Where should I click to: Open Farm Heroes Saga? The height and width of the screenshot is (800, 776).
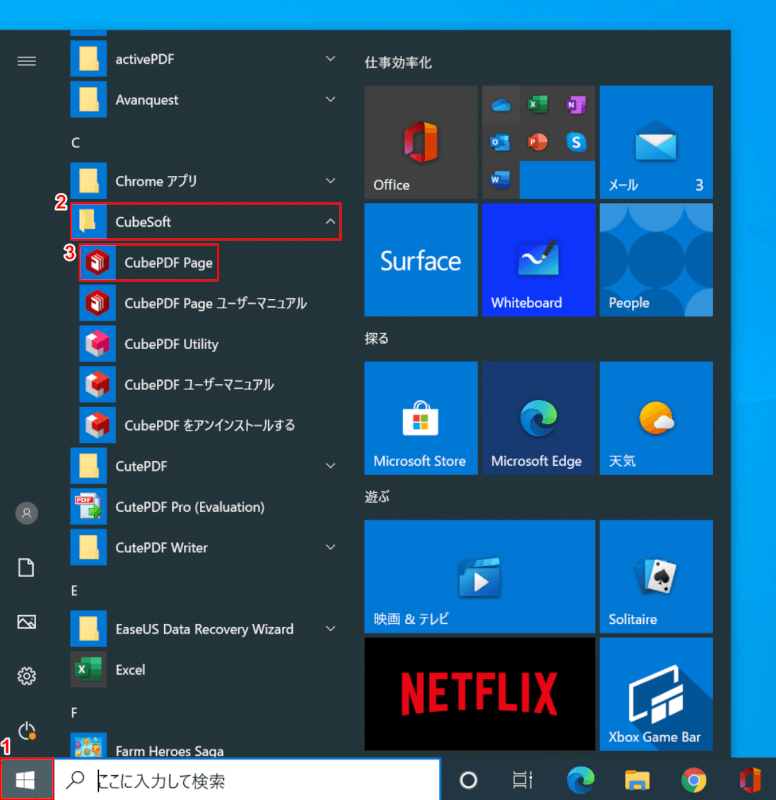coord(204,747)
